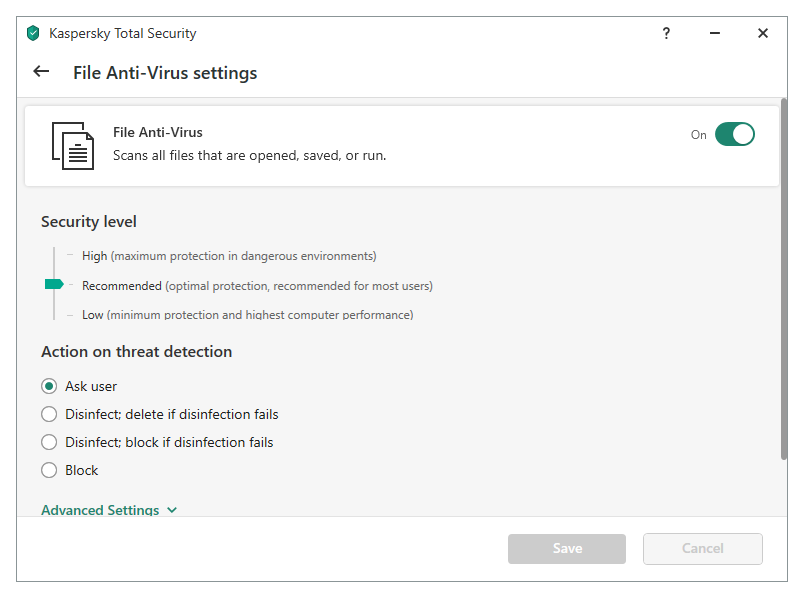Click the Cancel button
The height and width of the screenshot is (598, 804).
coord(702,548)
